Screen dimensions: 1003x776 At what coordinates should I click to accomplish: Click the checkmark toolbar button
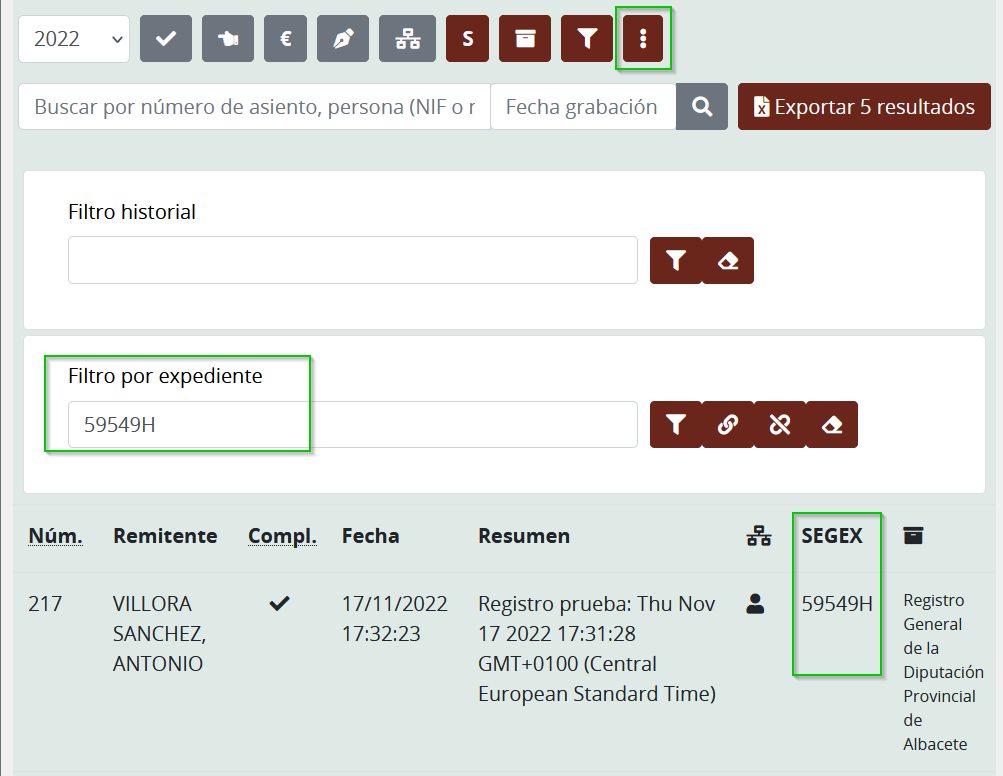(x=166, y=39)
